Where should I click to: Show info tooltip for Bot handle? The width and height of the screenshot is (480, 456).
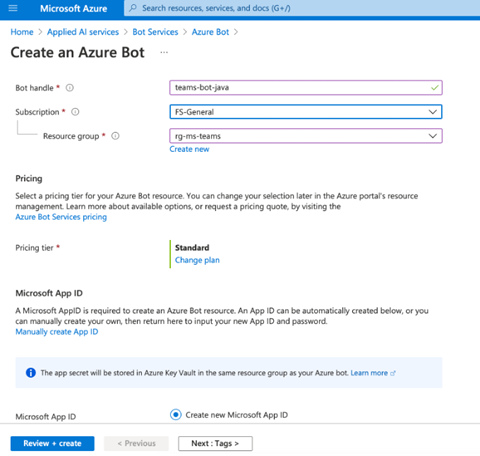click(69, 88)
